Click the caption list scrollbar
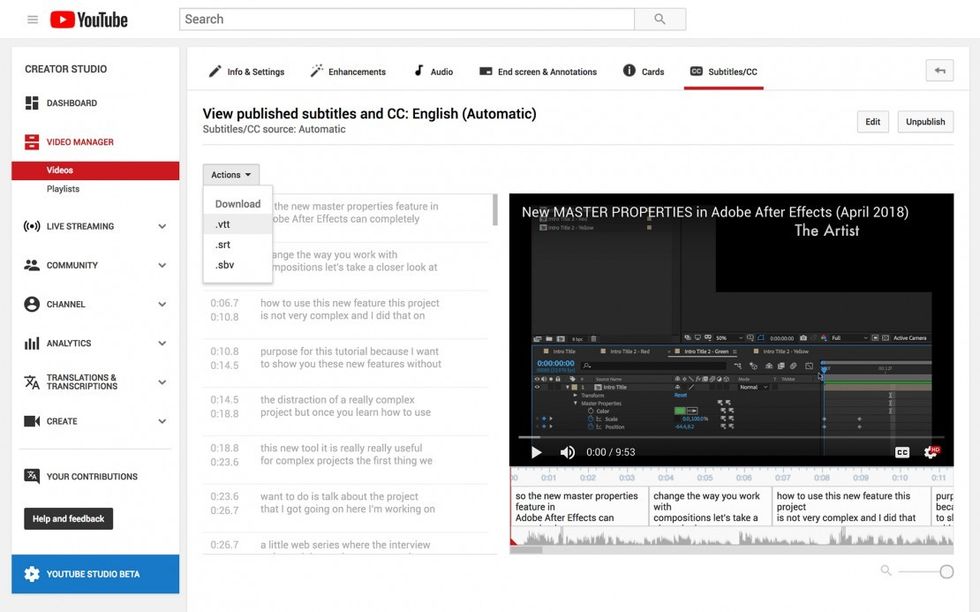This screenshot has width=980, height=612. 495,209
